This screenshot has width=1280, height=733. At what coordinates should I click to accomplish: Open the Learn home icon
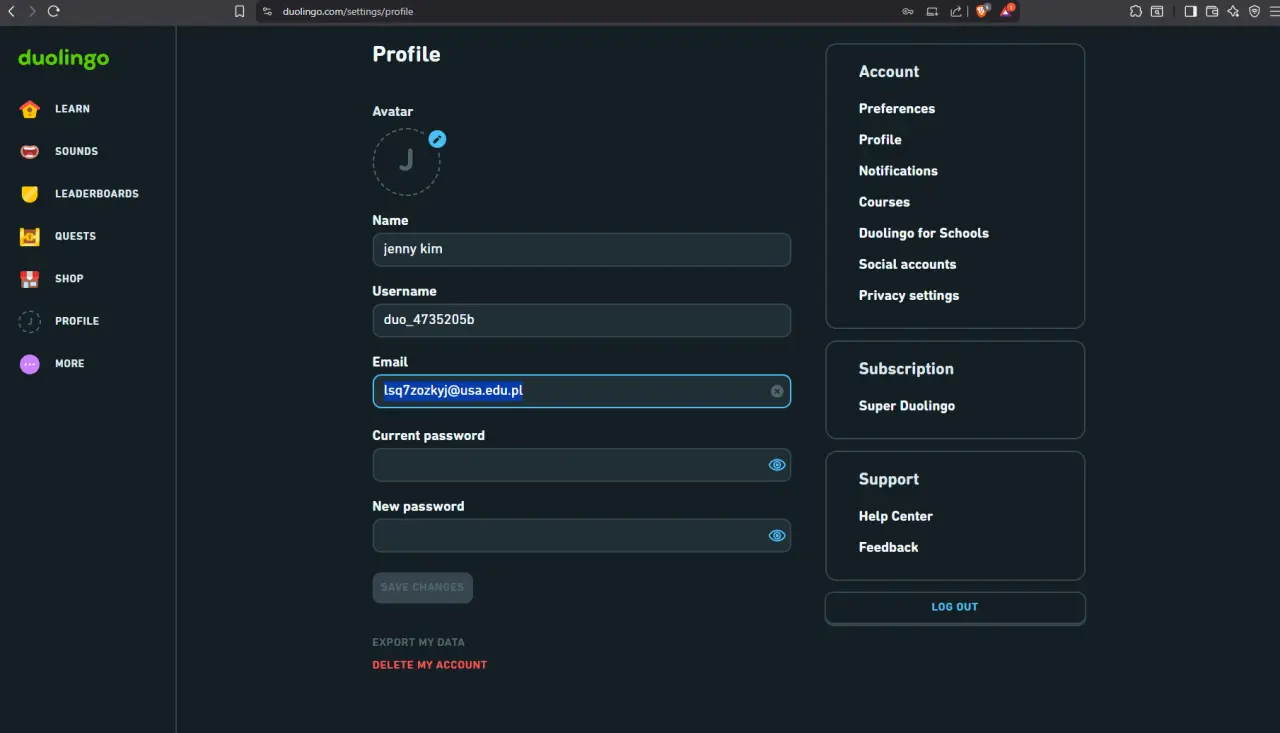30,109
